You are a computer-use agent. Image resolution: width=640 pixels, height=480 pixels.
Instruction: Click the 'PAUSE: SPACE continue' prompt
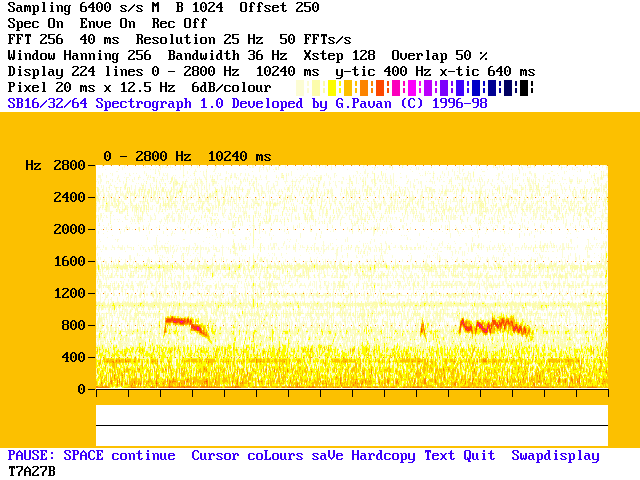pyautogui.click(x=91, y=456)
